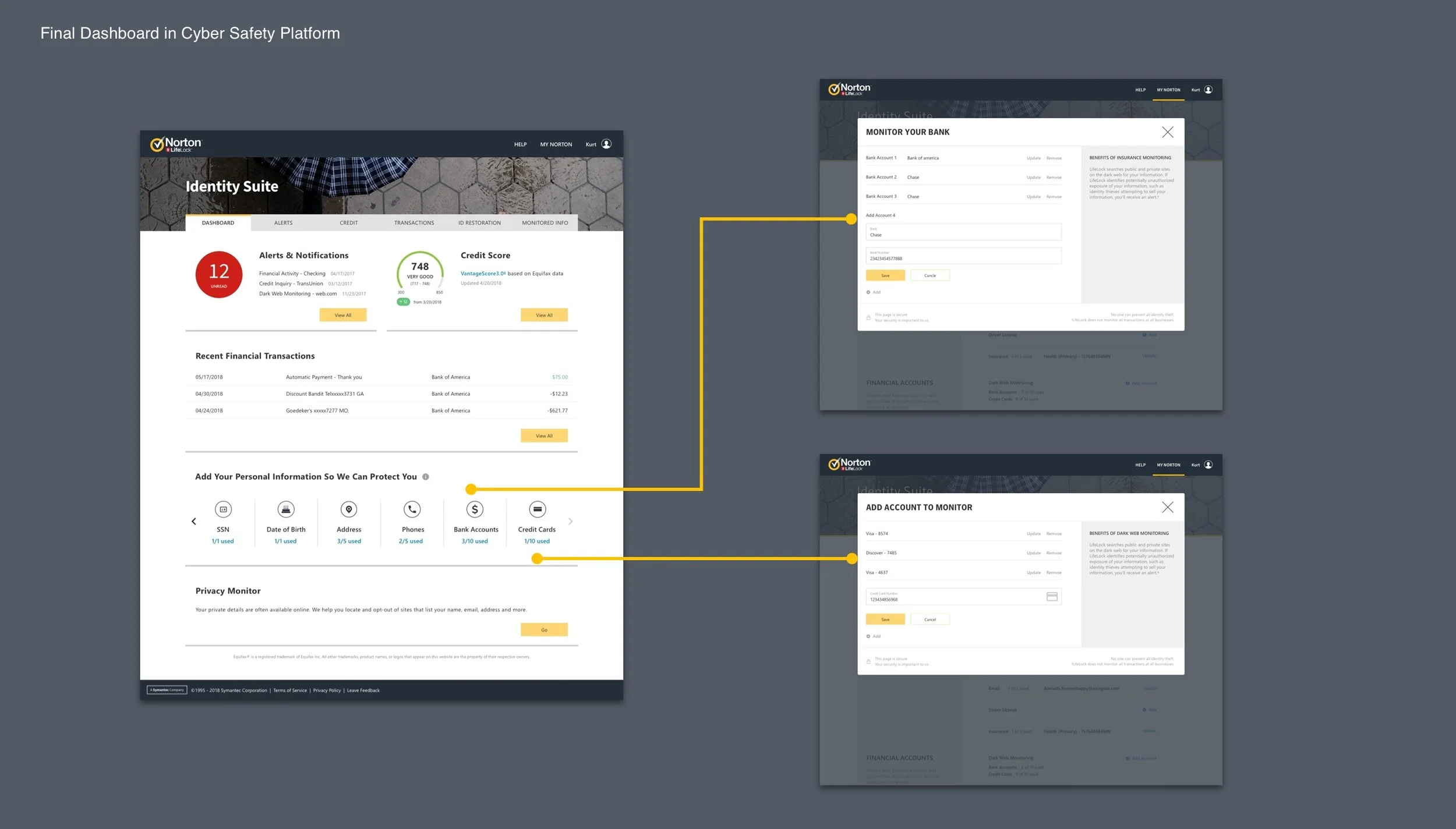Click Update for Bank Account 1
The height and width of the screenshot is (829, 1456).
pos(1034,158)
